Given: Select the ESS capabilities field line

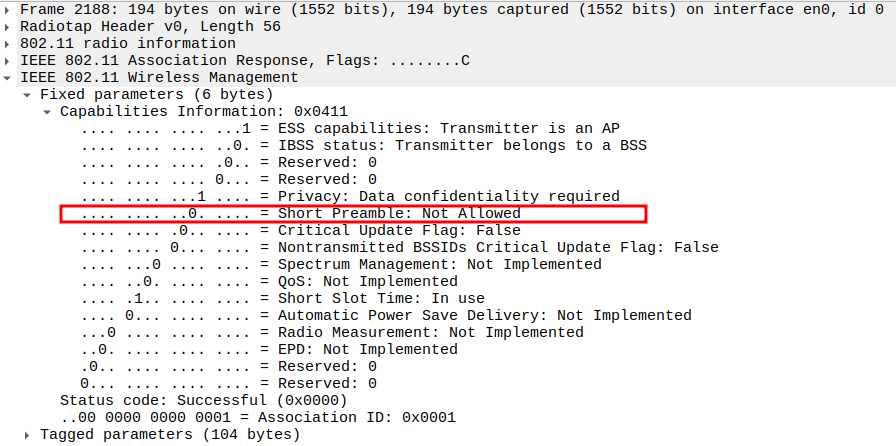Looking at the screenshot, I should 448,129.
